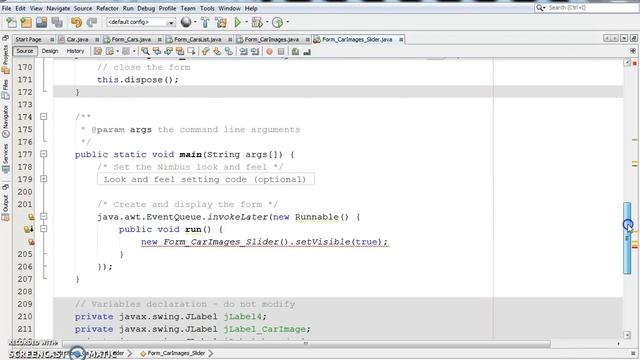Open the globe browser dropdown arrow
The width and height of the screenshot is (640, 360).
[195, 22]
